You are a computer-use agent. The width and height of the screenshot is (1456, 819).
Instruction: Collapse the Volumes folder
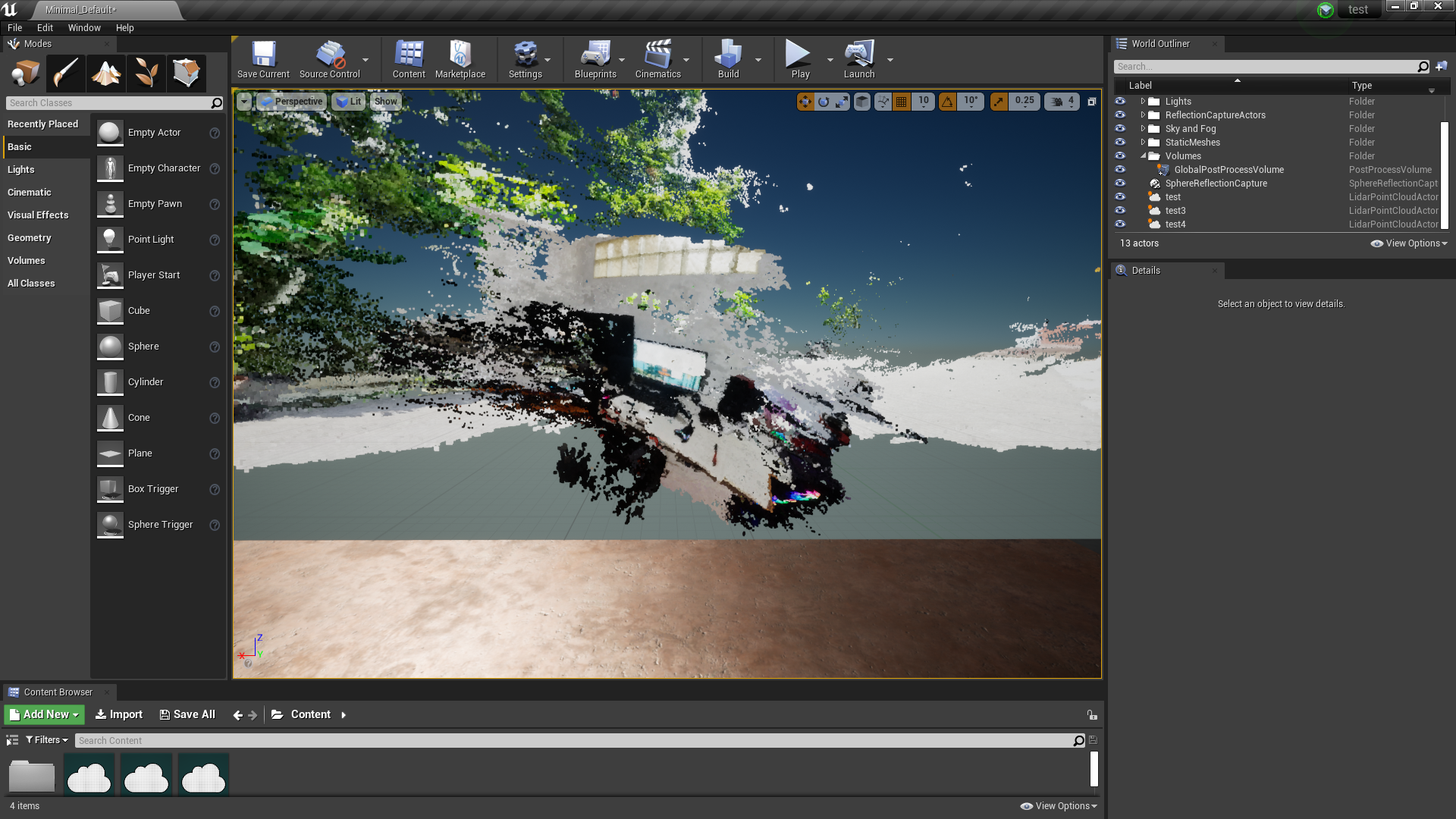[1143, 155]
